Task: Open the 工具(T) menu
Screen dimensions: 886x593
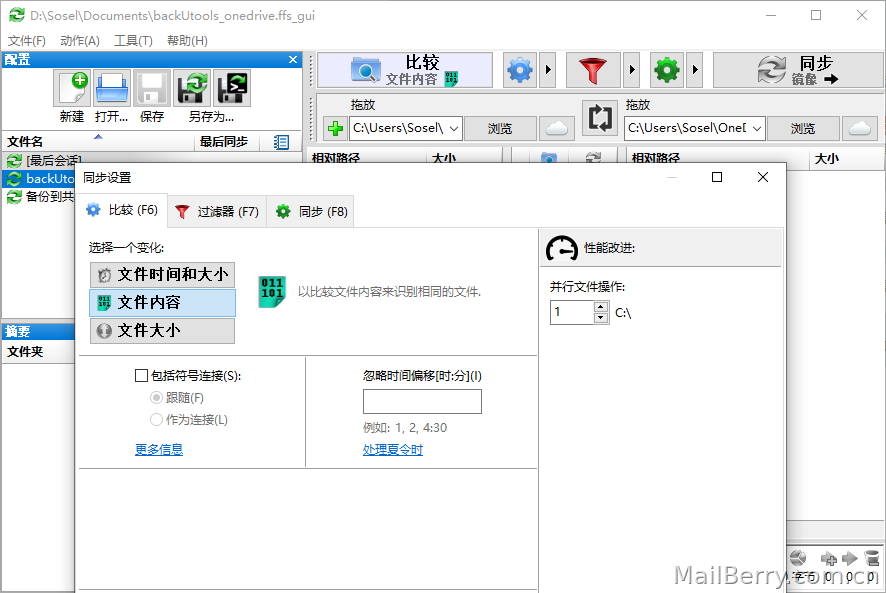Action: tap(133, 41)
